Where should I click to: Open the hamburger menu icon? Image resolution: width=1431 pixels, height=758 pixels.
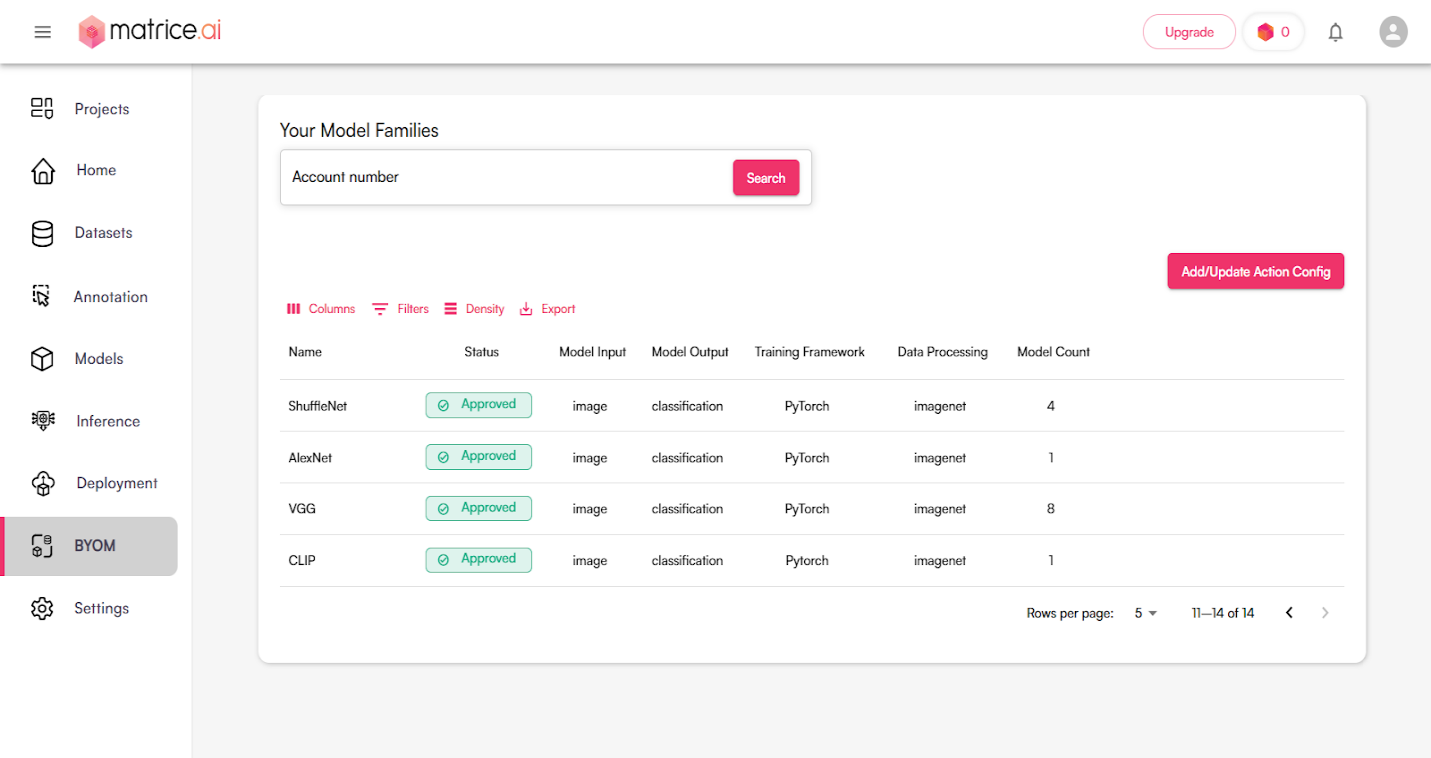[42, 32]
